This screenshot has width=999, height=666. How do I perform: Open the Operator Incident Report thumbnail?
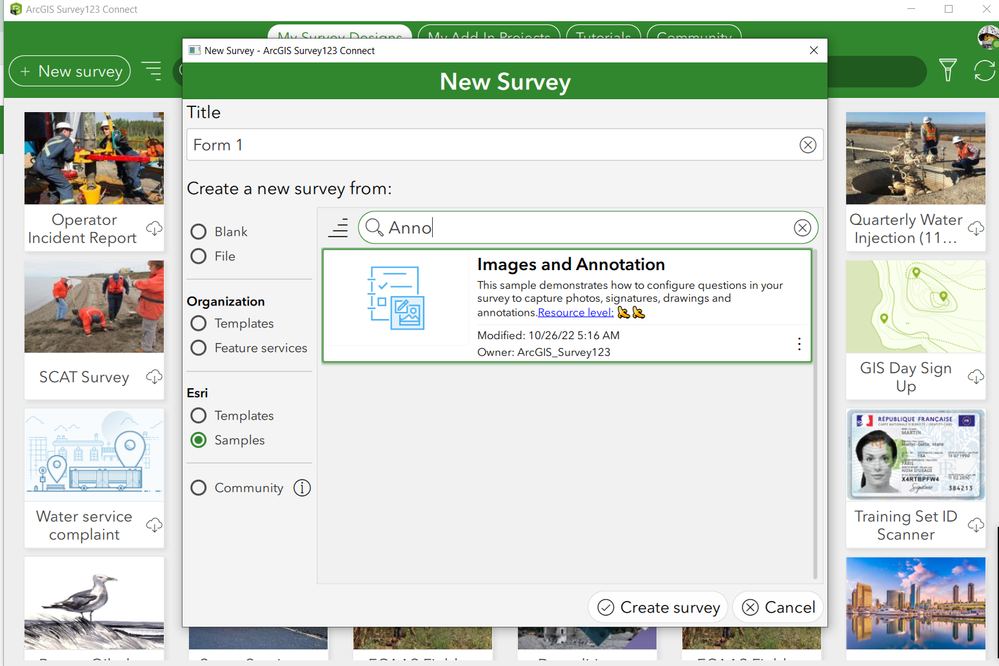coord(94,159)
